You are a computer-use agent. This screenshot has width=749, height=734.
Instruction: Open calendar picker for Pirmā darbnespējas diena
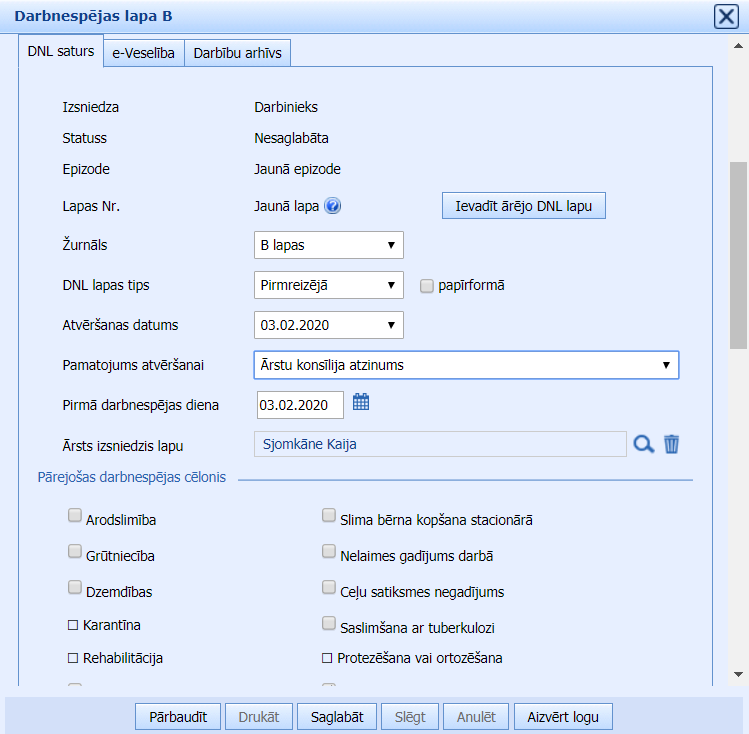coord(361,403)
